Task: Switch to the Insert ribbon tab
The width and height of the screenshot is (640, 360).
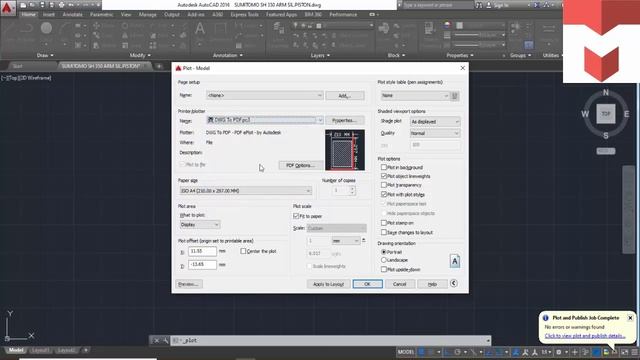Action: [x=49, y=14]
